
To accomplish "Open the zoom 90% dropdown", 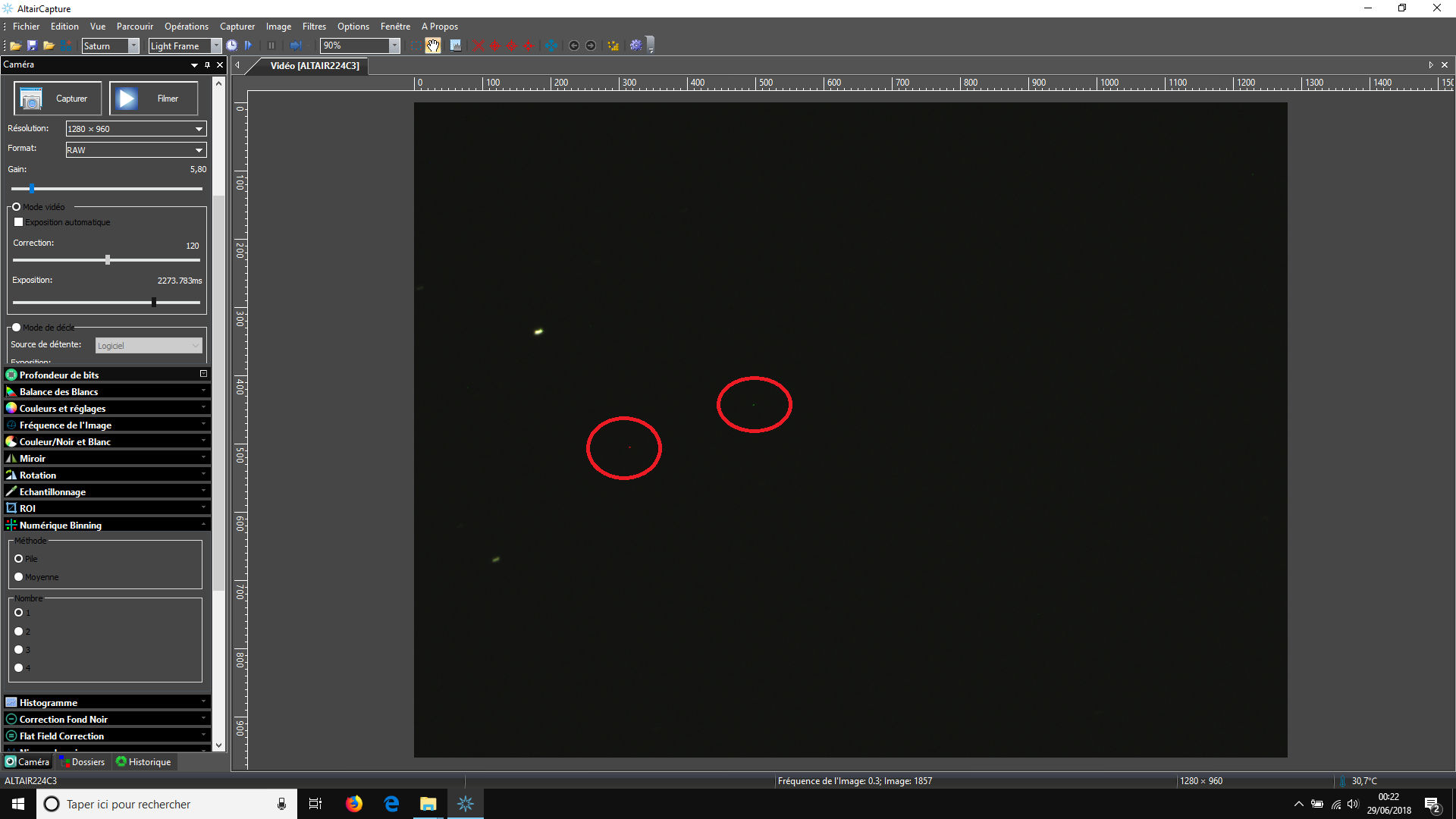I will pyautogui.click(x=394, y=45).
